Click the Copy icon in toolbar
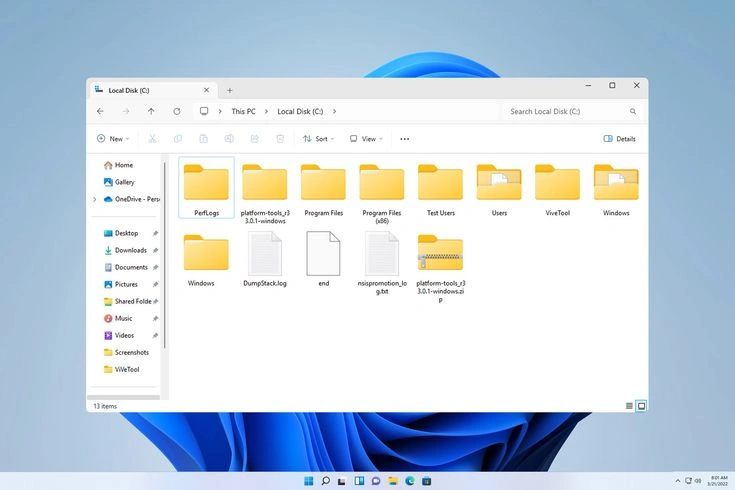Screen dimensions: 735x490 pos(178,139)
